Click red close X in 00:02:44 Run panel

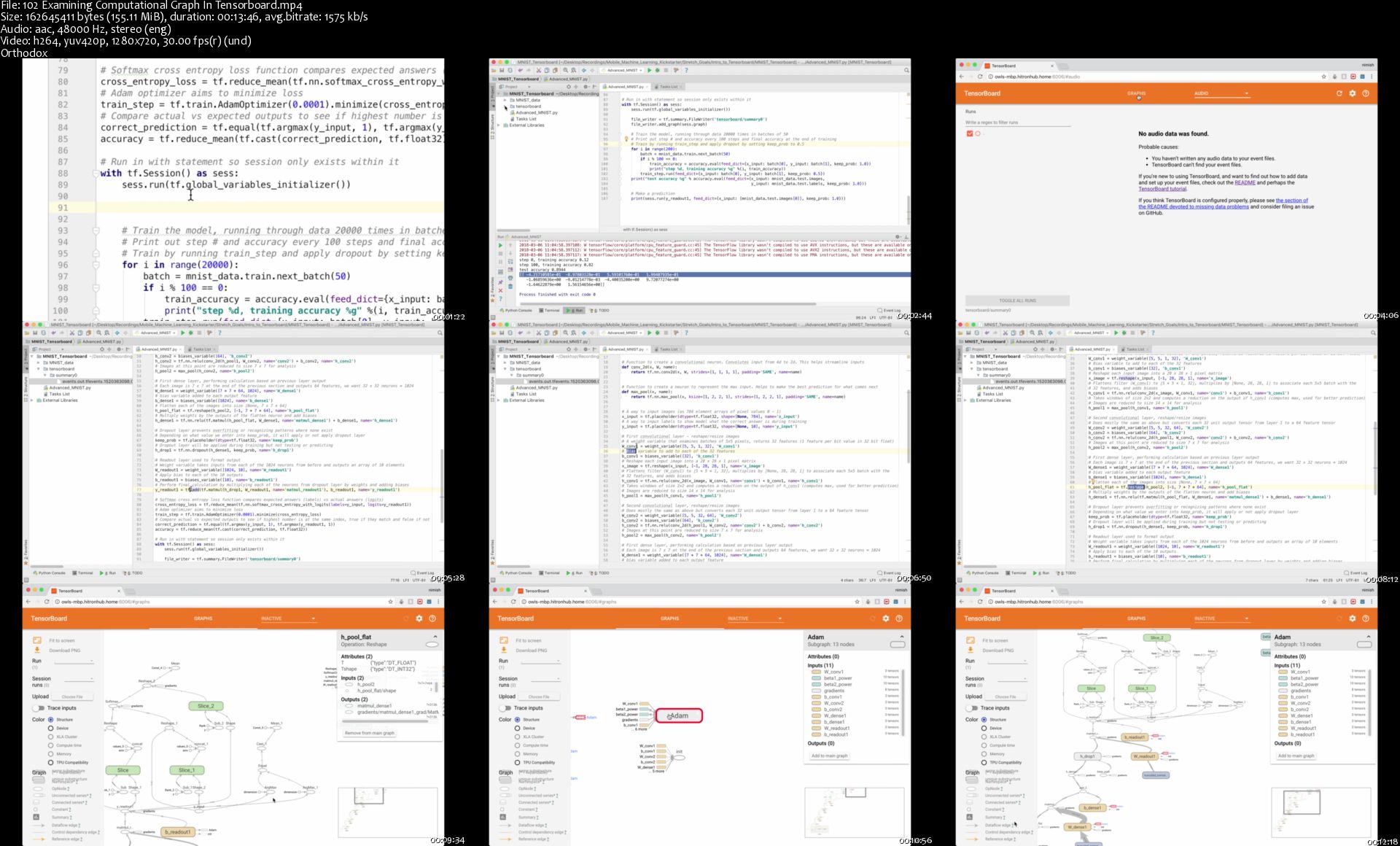point(500,291)
